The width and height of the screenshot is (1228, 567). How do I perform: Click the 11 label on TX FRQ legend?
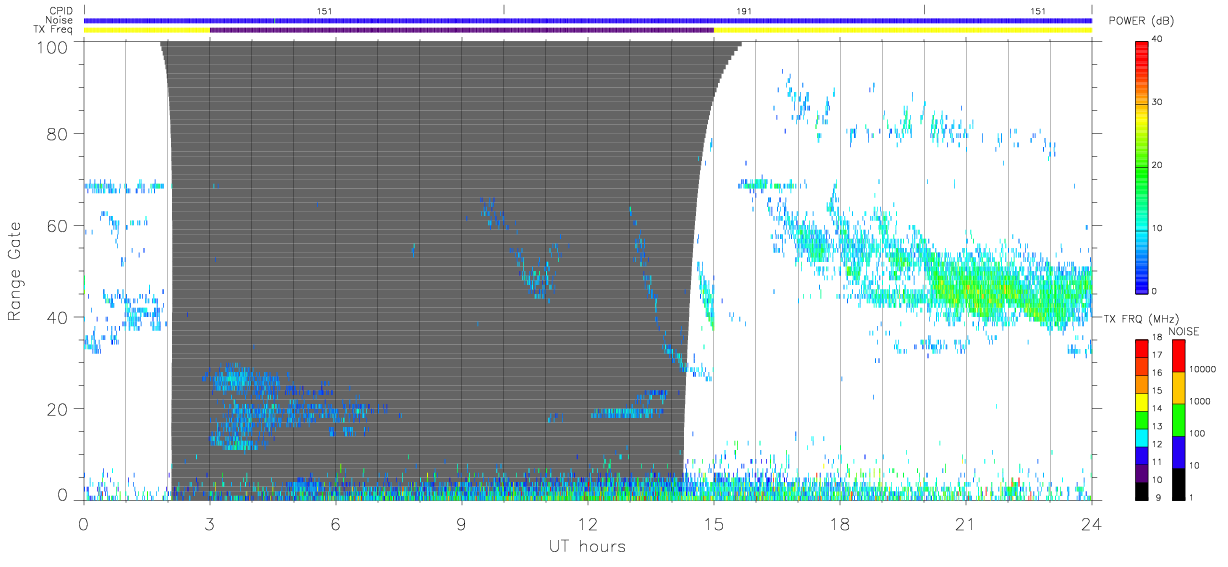pyautogui.click(x=1157, y=462)
